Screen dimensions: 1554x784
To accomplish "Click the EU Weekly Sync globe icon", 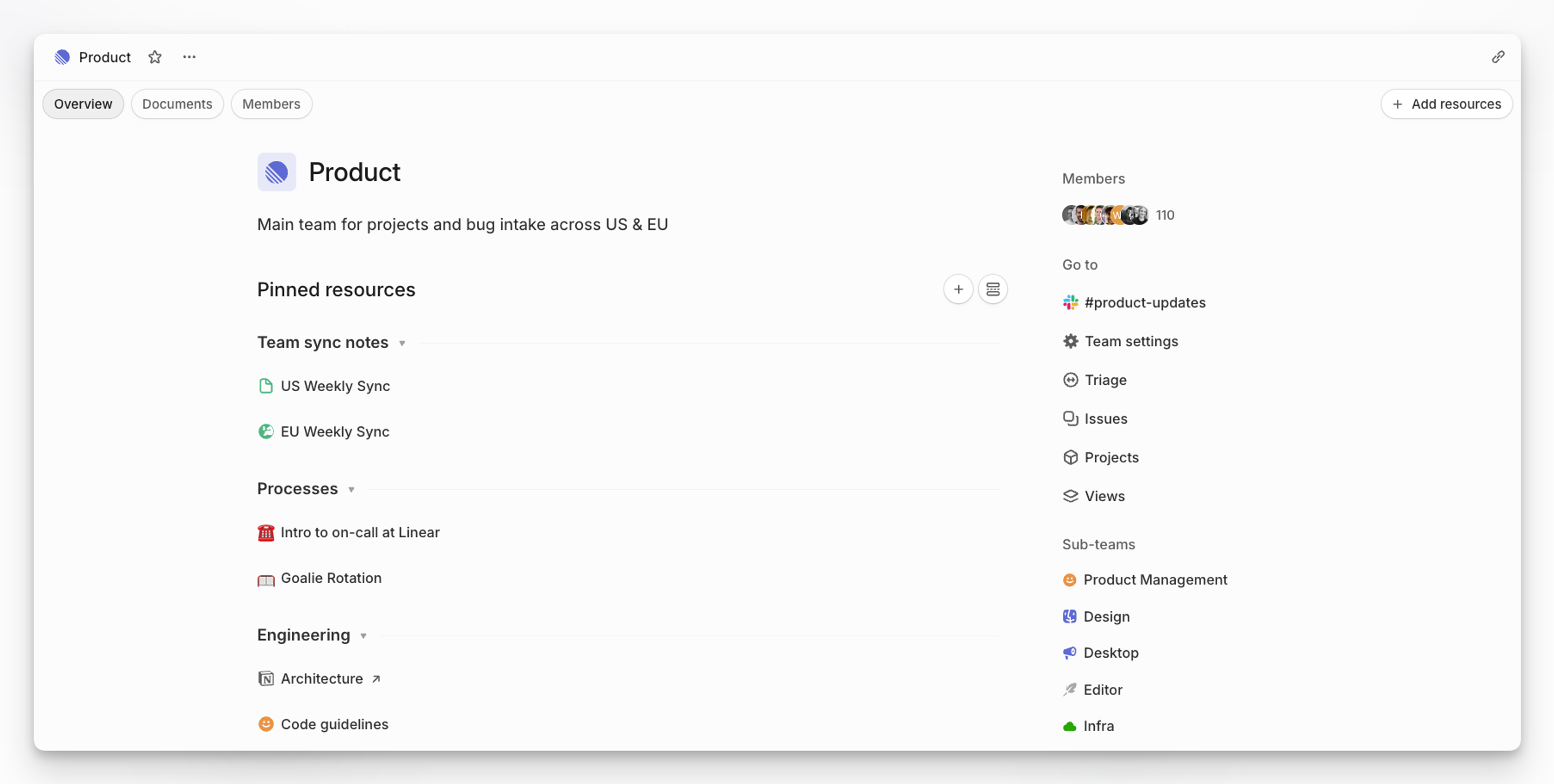I will [266, 432].
